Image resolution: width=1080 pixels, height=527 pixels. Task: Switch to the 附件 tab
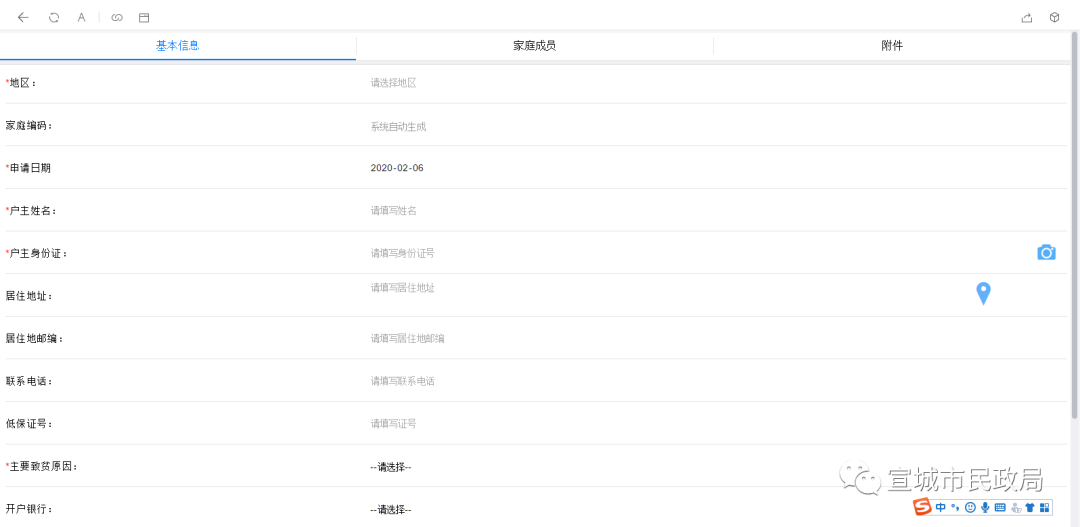coord(891,46)
